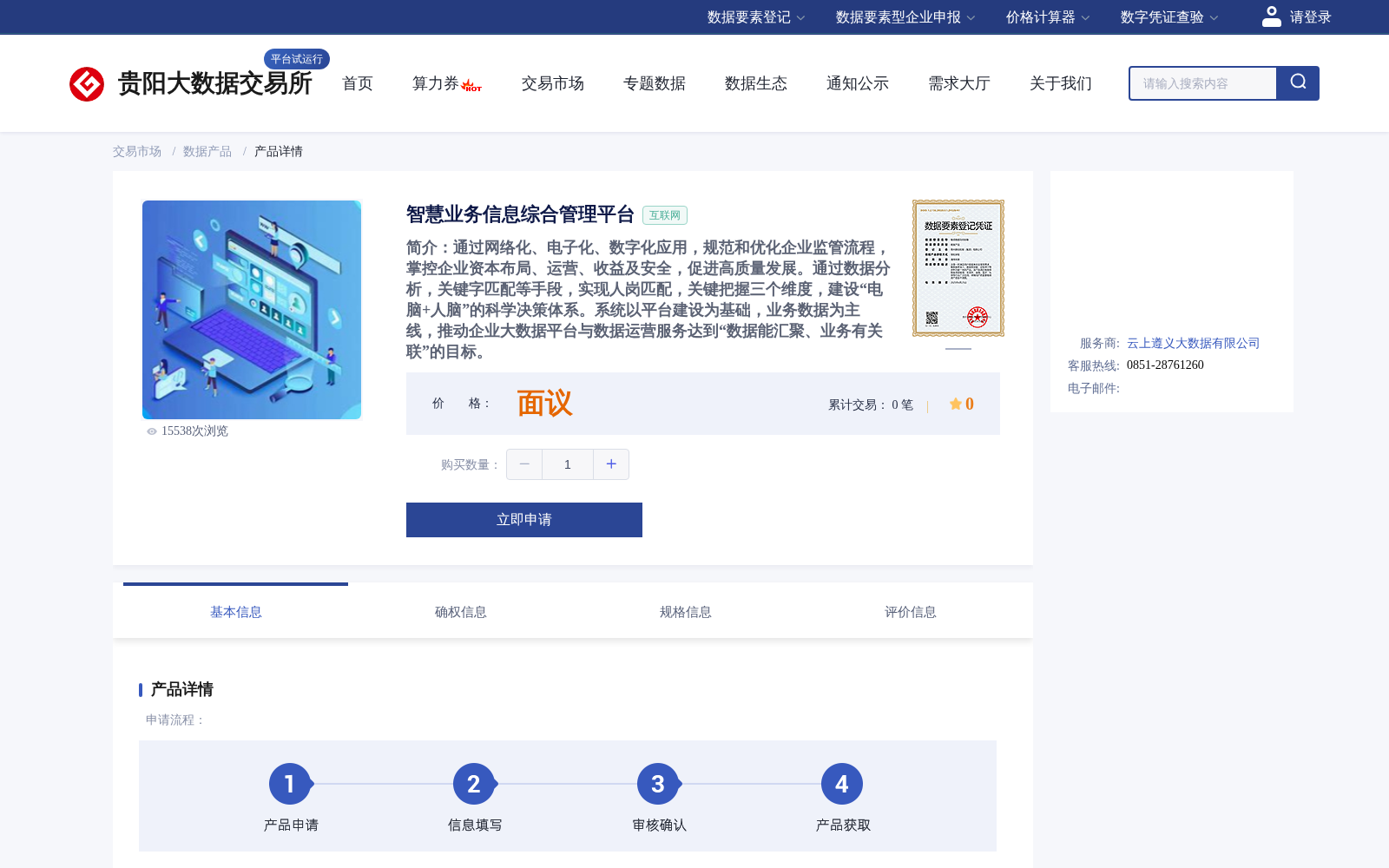
Task: Click the step 3 circle 审核确认
Action: coord(658,784)
